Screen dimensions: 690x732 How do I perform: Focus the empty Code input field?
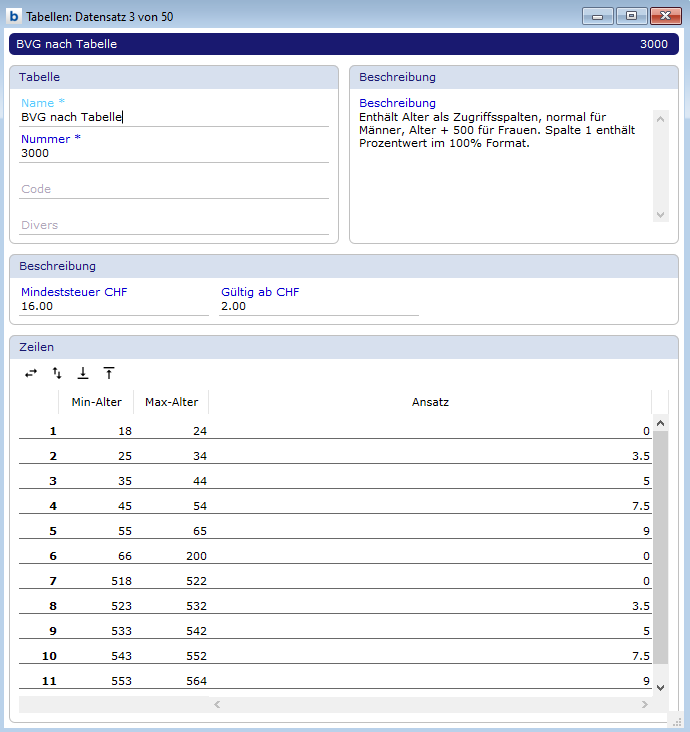pos(173,189)
